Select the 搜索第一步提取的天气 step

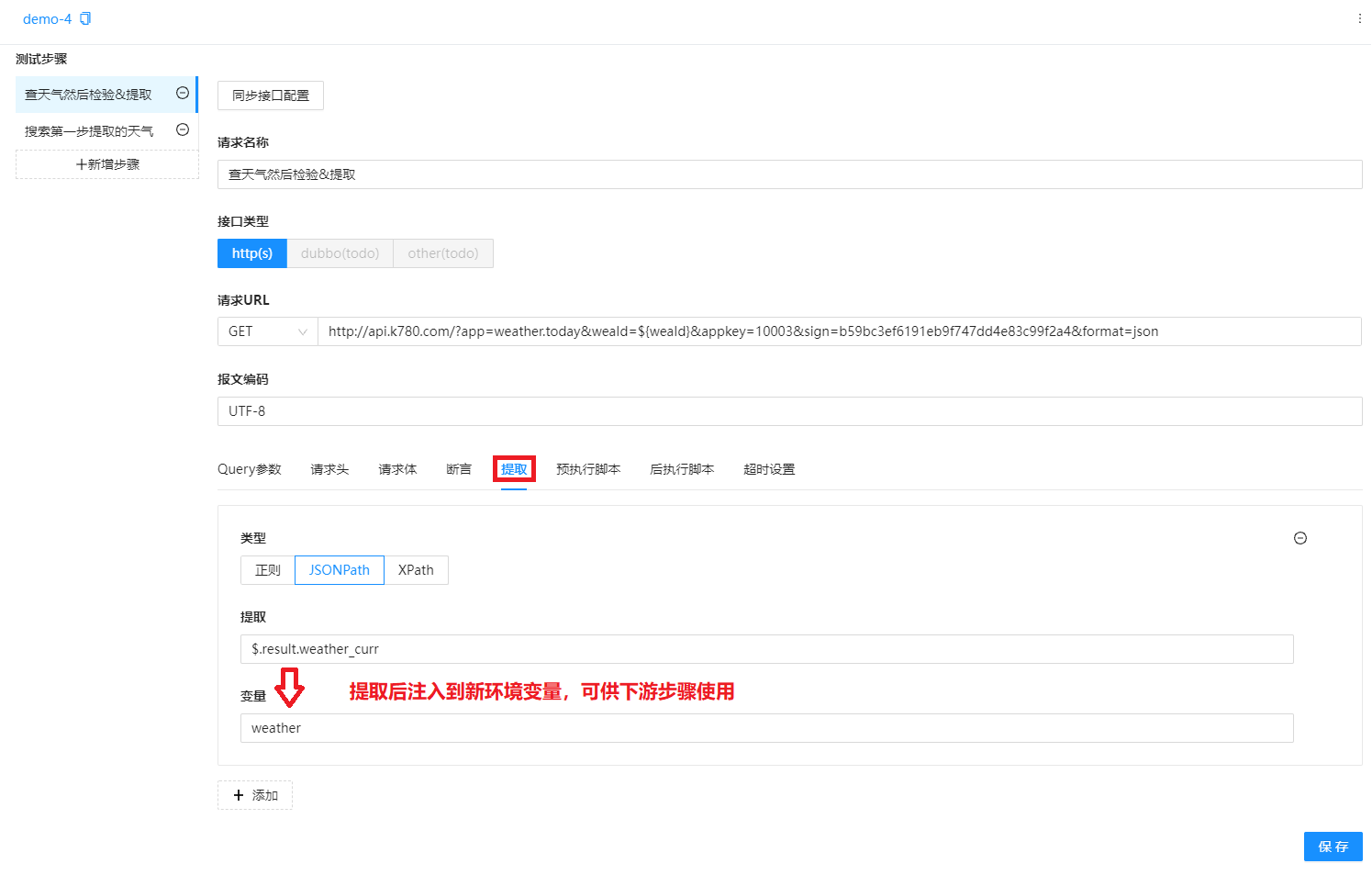coord(89,131)
